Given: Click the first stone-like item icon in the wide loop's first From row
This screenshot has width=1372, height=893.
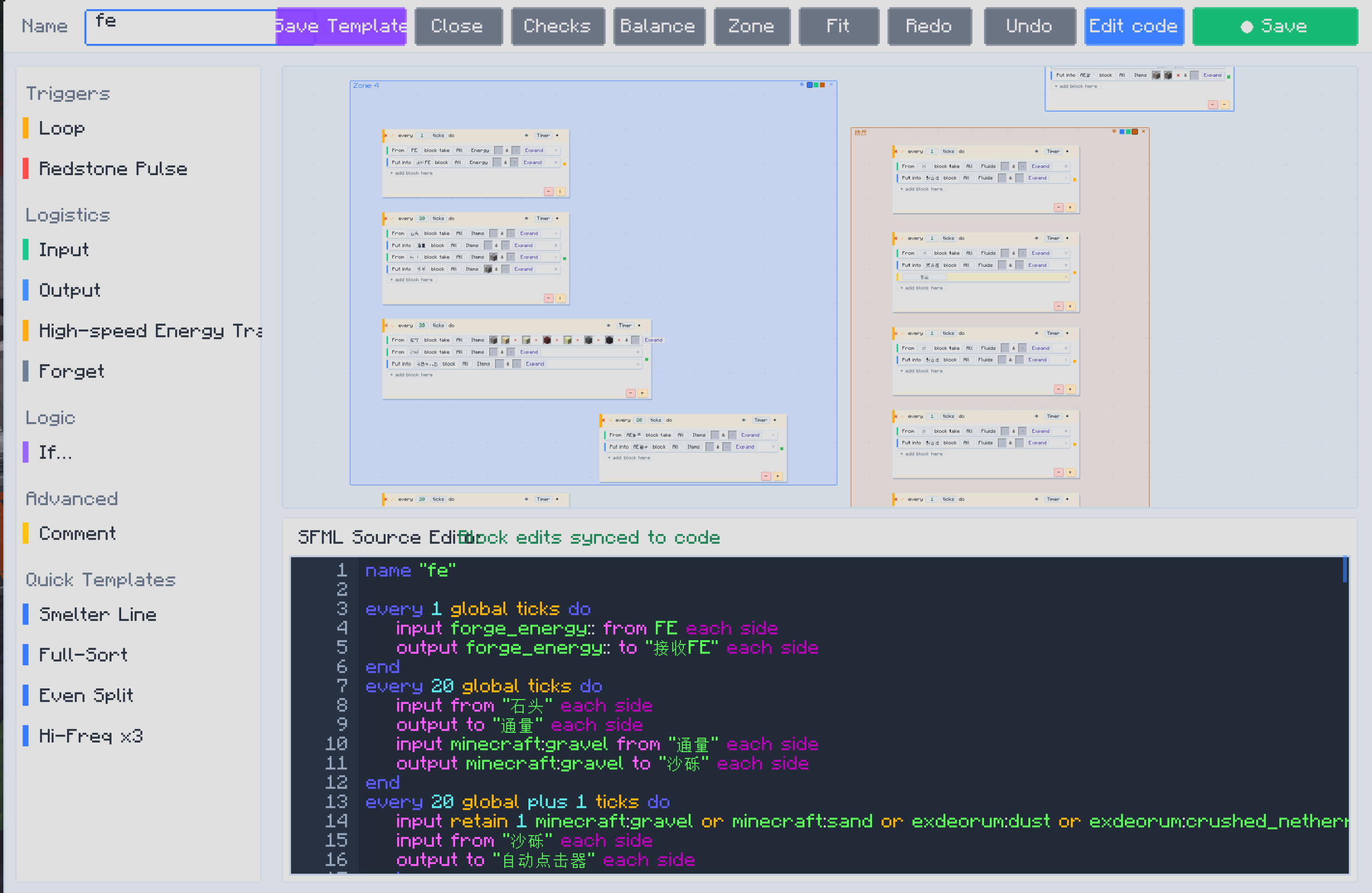Looking at the screenshot, I should pyautogui.click(x=494, y=340).
